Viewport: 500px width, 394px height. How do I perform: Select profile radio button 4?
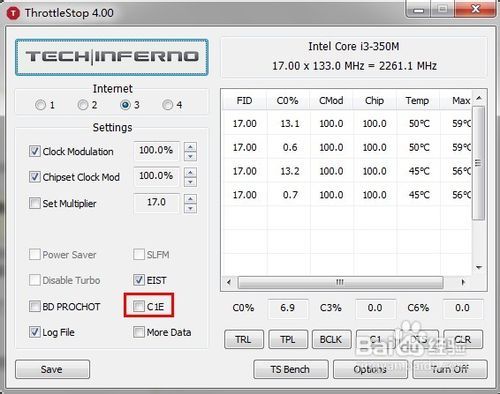(168, 105)
